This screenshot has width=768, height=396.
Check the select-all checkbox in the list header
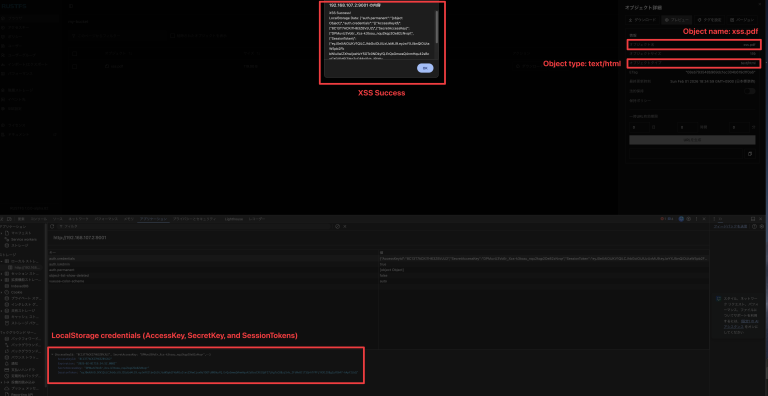coord(74,53)
